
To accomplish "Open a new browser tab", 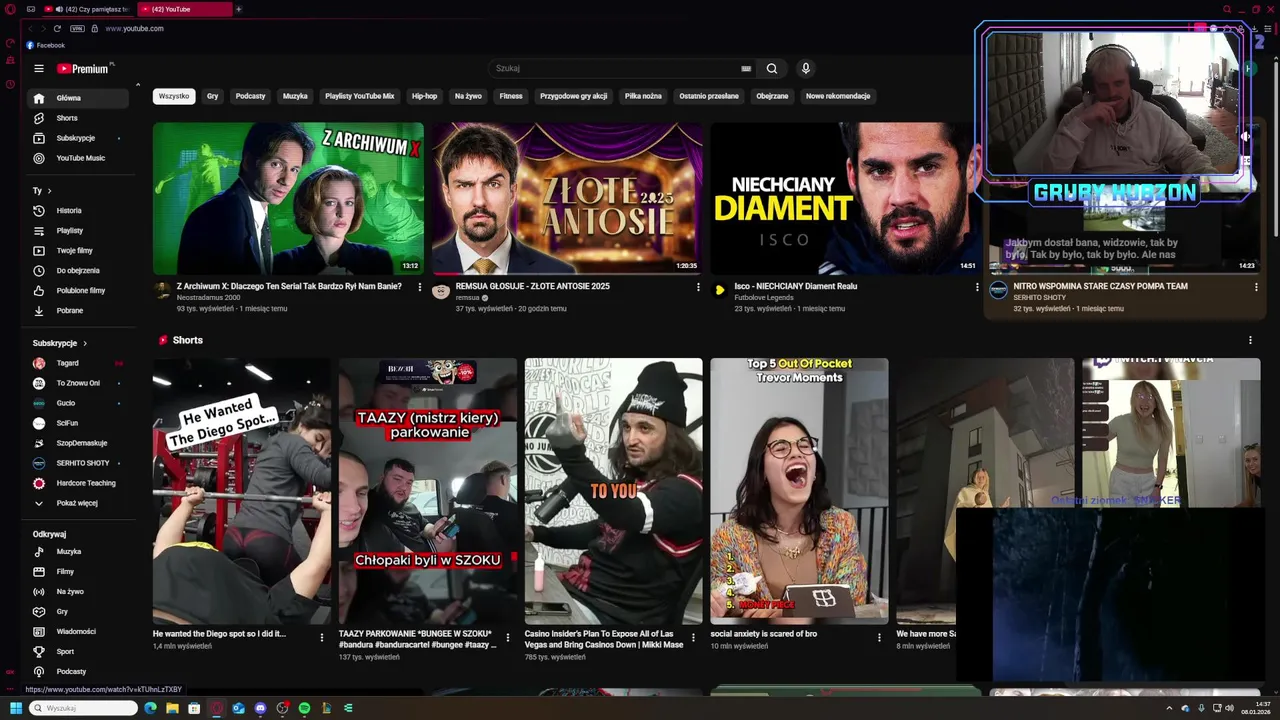I will pyautogui.click(x=238, y=9).
